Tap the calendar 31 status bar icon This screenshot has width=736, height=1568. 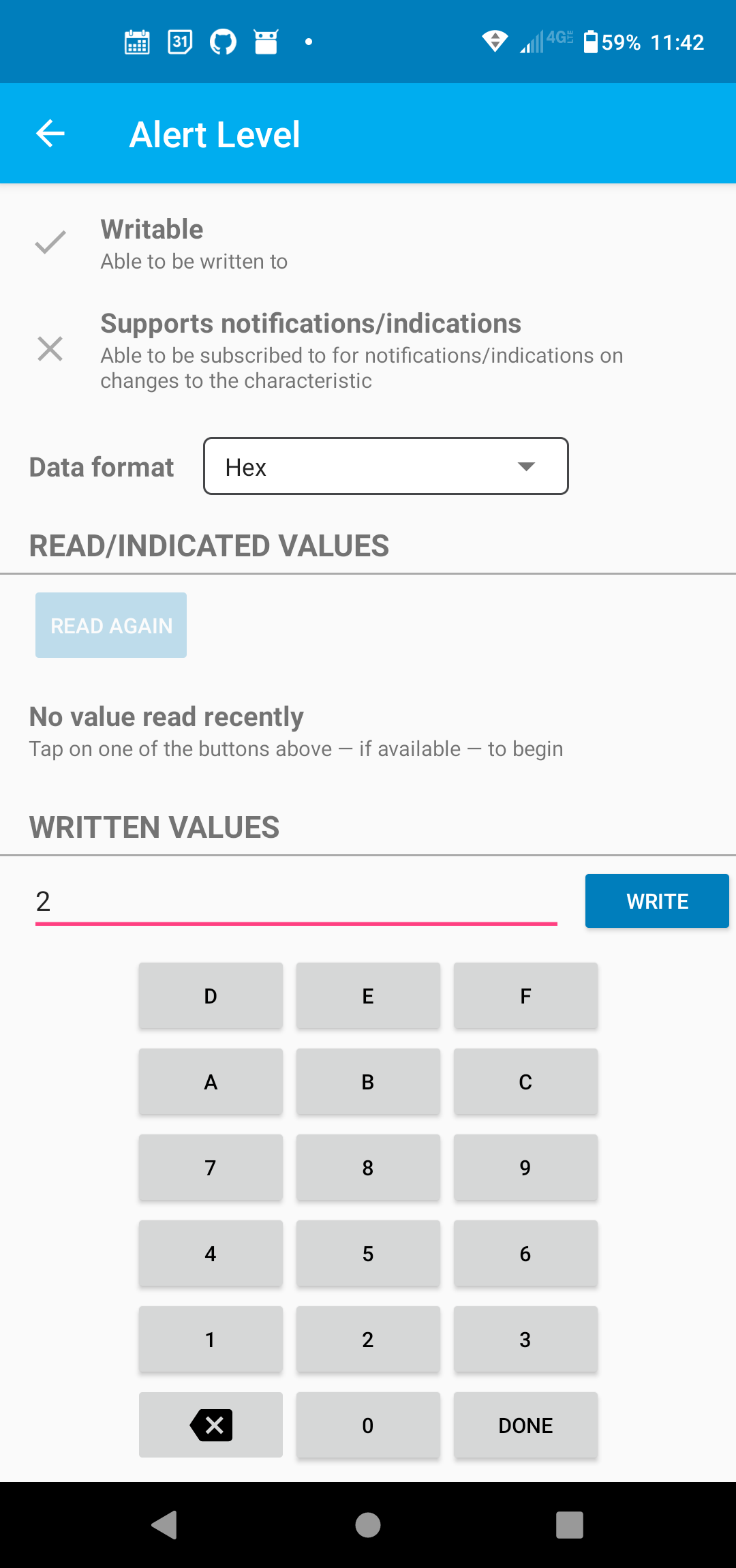tap(180, 42)
